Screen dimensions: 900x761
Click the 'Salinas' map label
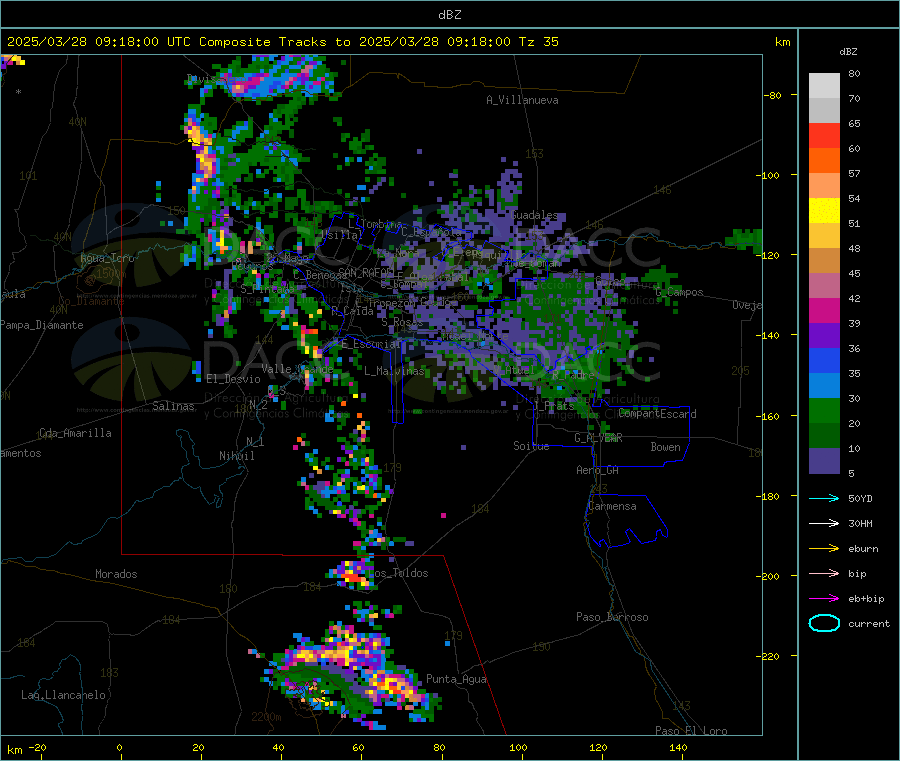coord(173,406)
